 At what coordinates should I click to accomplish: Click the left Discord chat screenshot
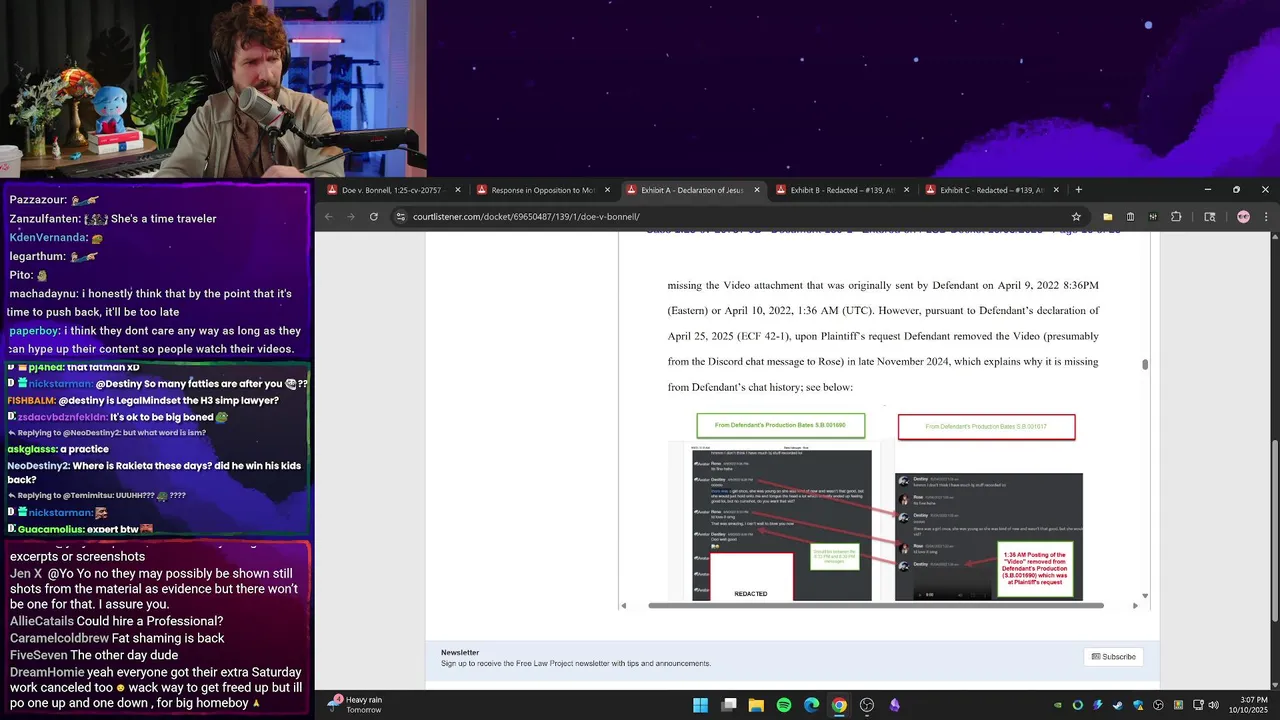pyautogui.click(x=781, y=524)
